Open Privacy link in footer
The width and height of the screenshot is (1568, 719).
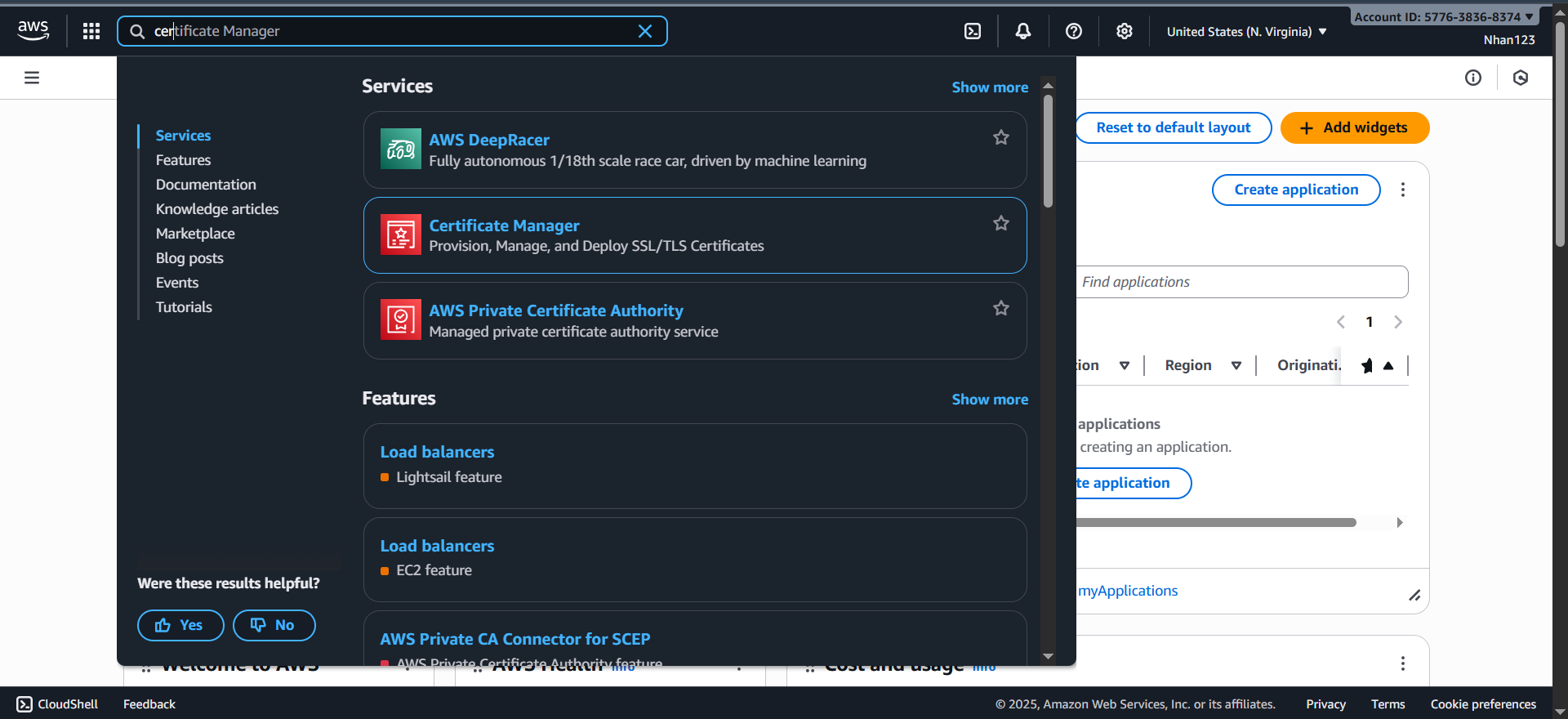[x=1325, y=704]
